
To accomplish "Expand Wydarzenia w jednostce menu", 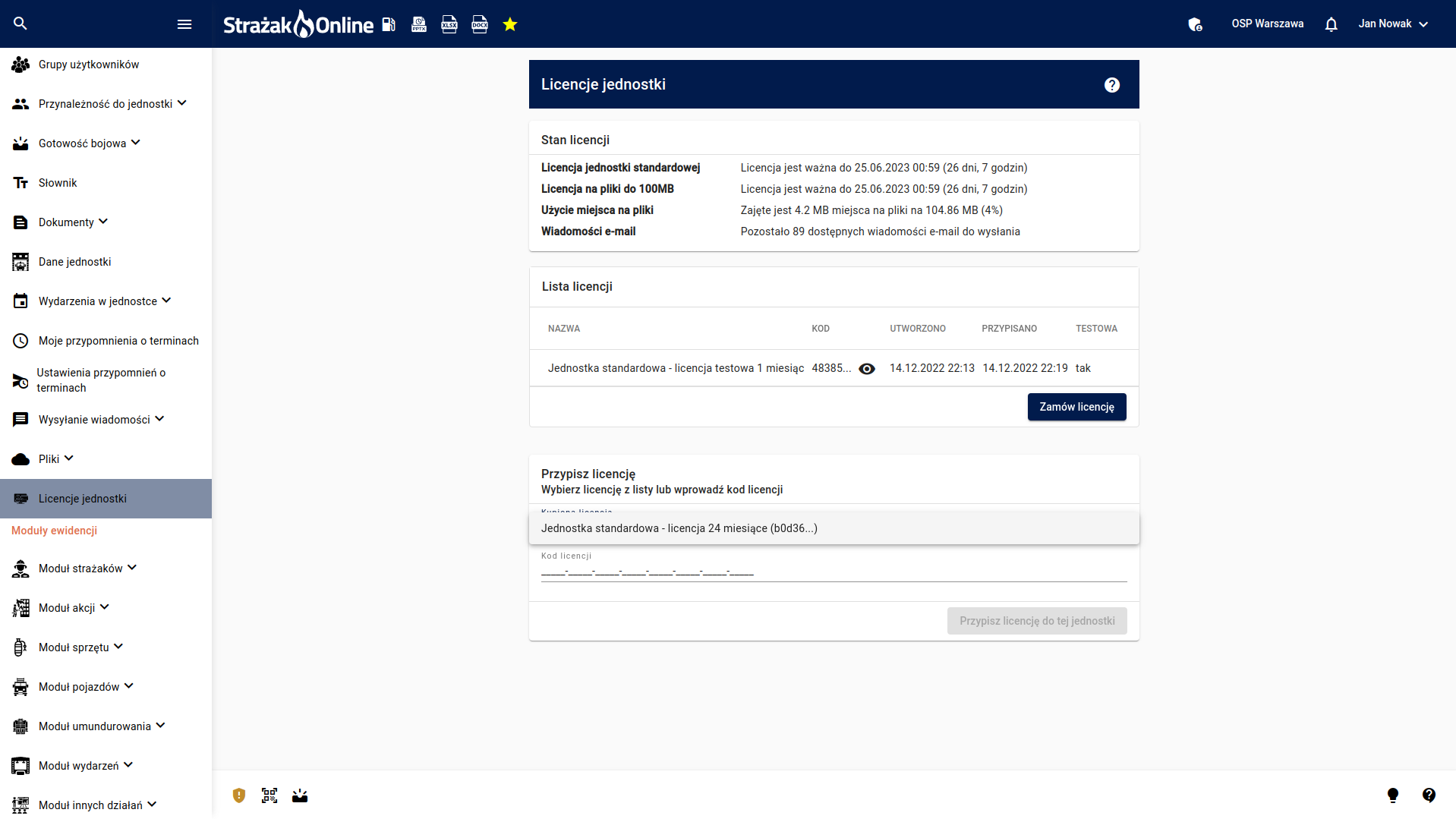I will pyautogui.click(x=166, y=301).
